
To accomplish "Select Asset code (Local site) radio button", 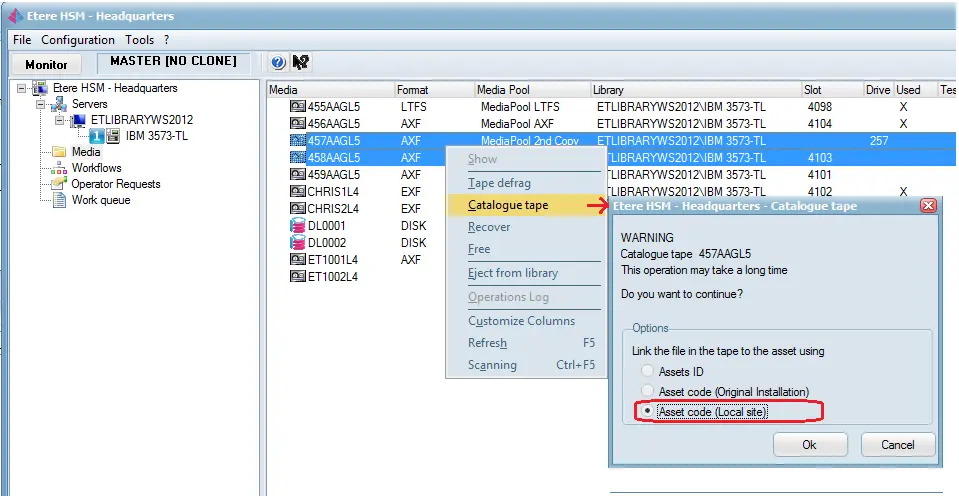I will (648, 411).
